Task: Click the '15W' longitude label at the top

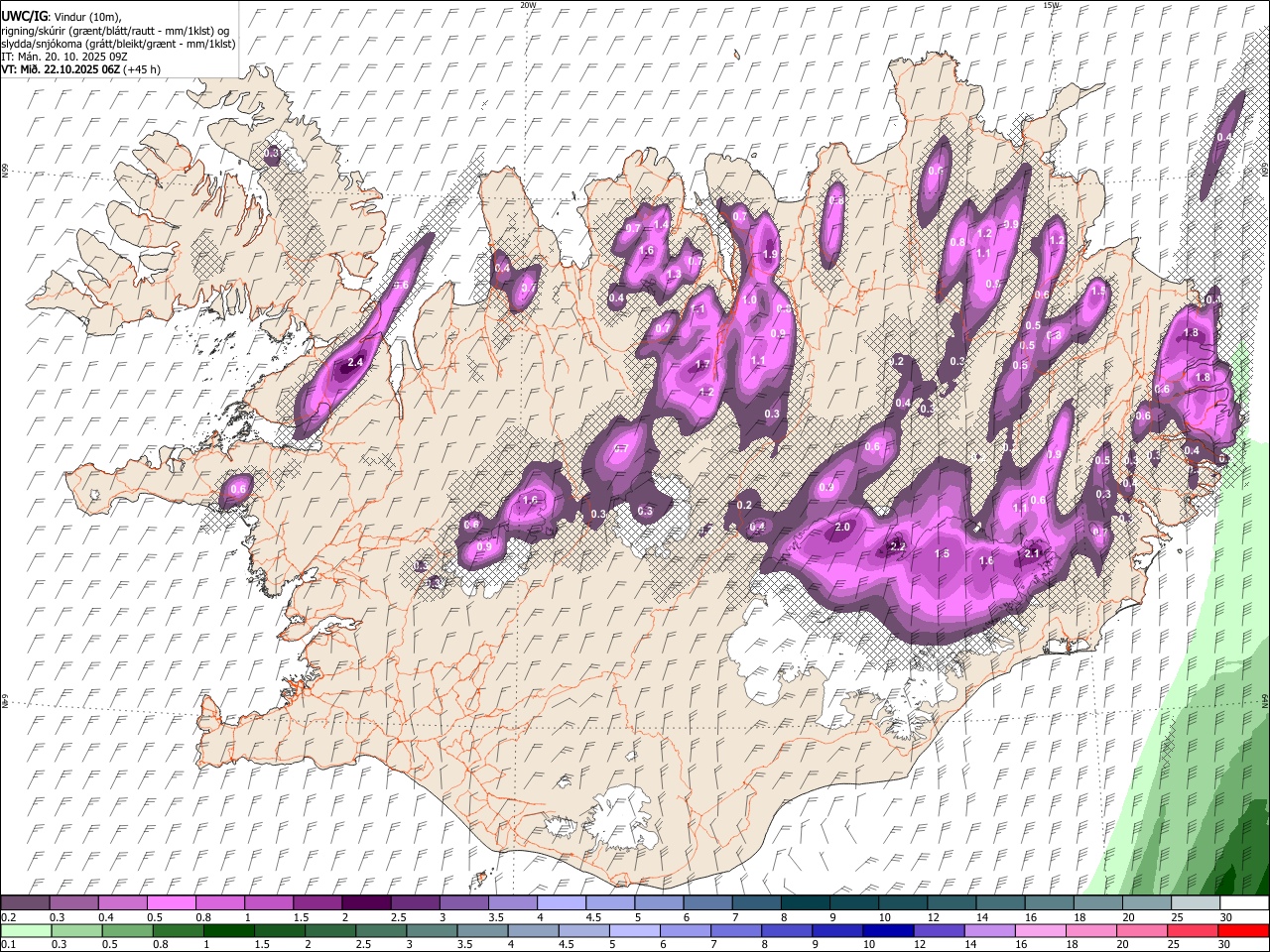Action: pos(1051,5)
